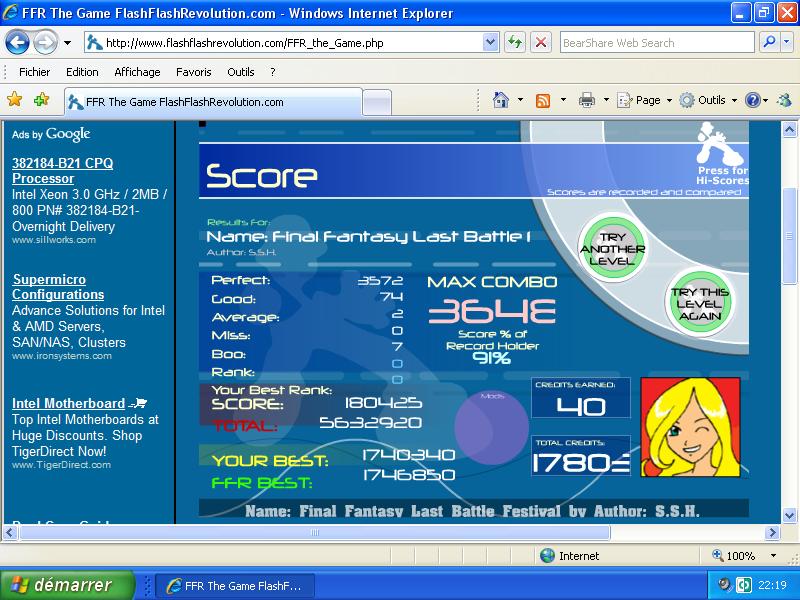Image resolution: width=800 pixels, height=600 pixels.
Task: Open the Favoris menu
Action: tap(193, 72)
